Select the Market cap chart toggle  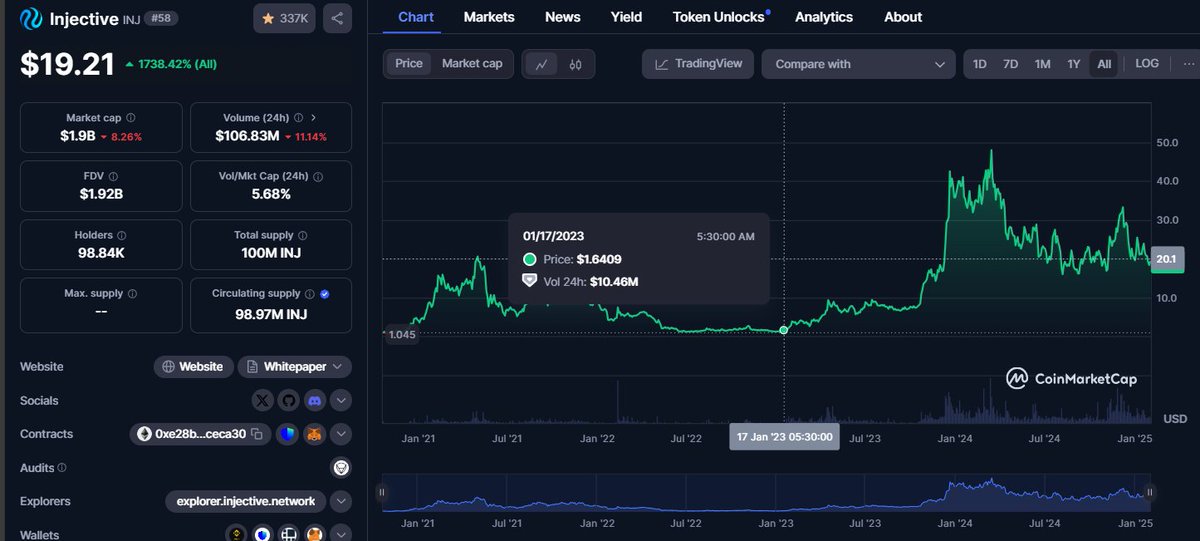pyautogui.click(x=472, y=64)
